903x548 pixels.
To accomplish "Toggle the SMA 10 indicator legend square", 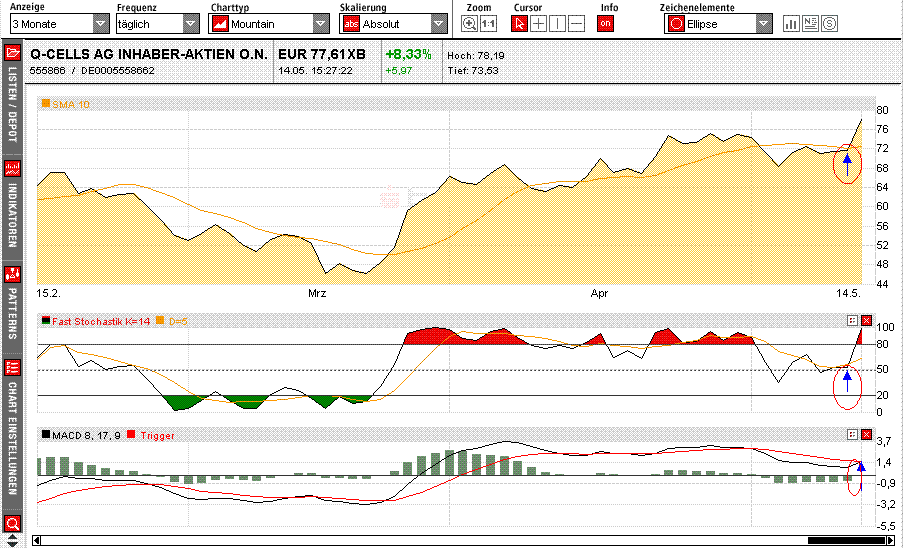I will [45, 103].
